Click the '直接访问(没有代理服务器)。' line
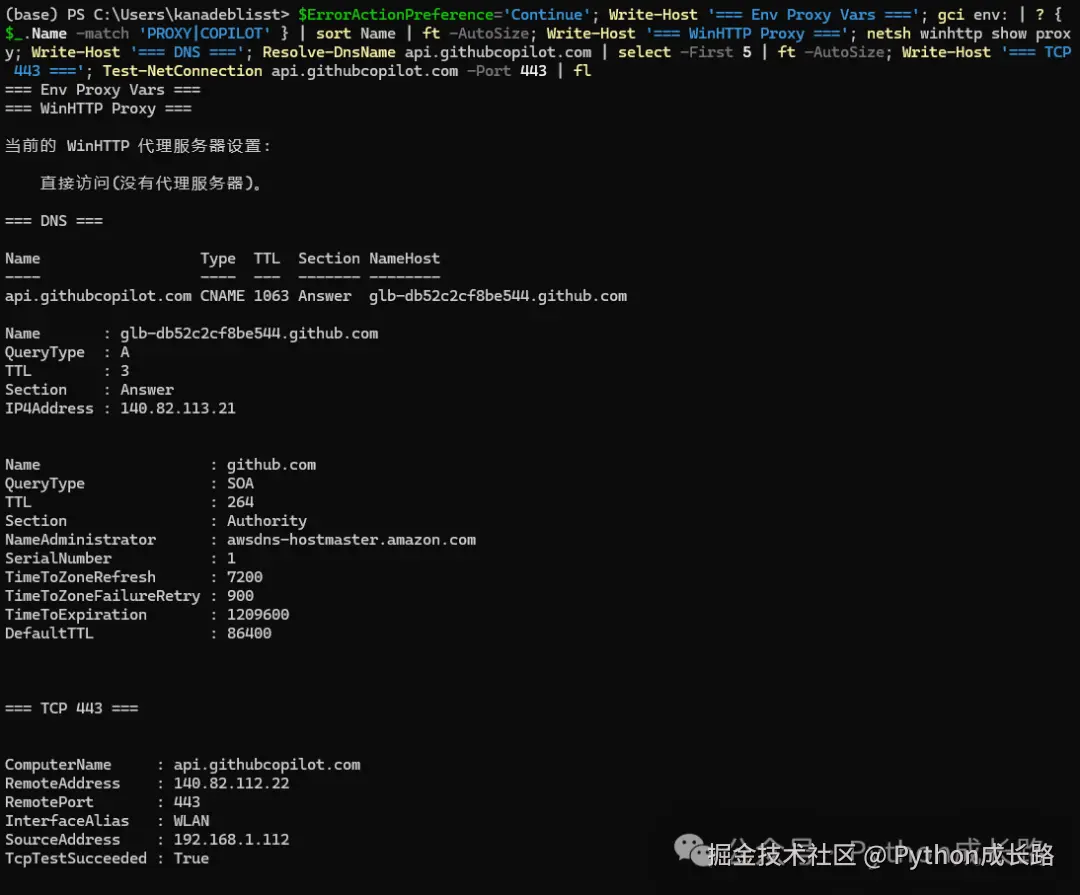Image resolution: width=1080 pixels, height=895 pixels. 151,183
